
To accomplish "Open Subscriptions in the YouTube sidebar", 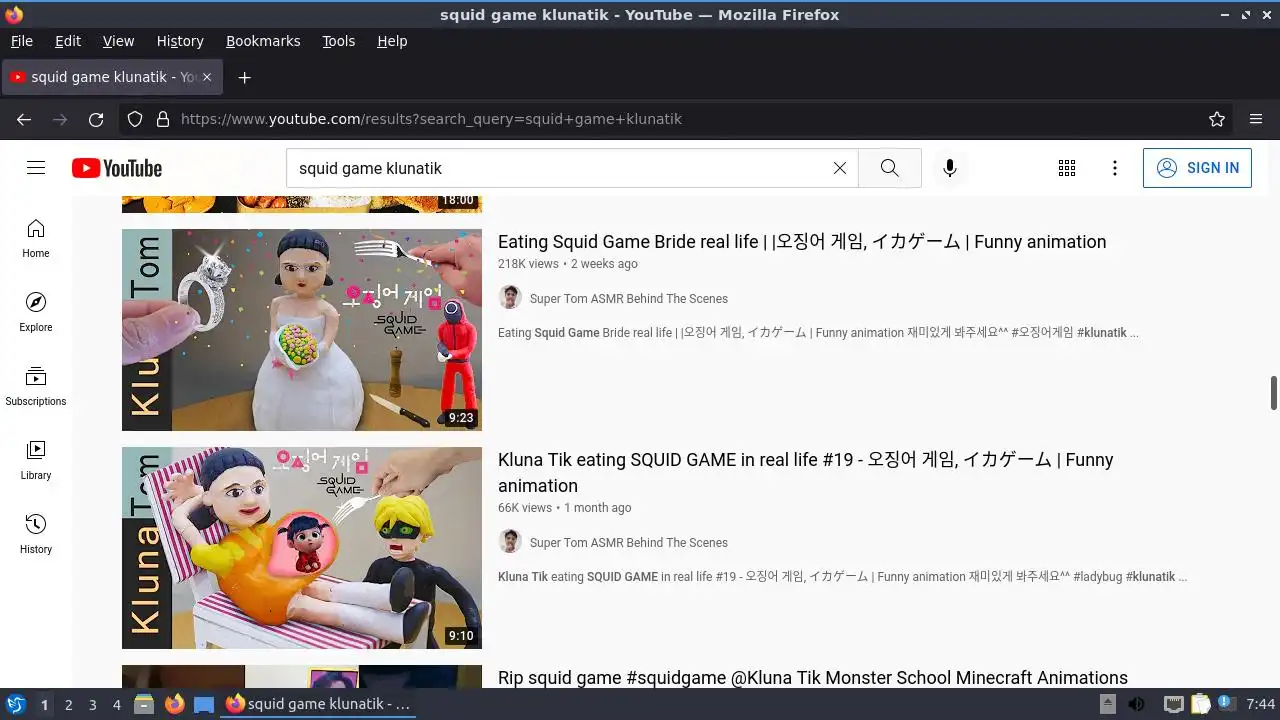I will (x=36, y=387).
